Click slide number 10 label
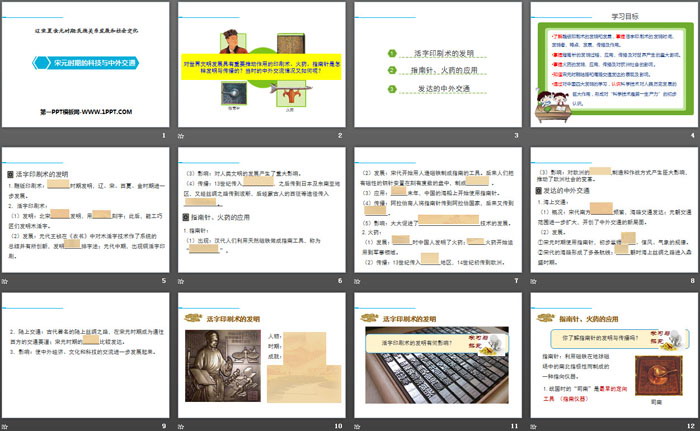Screen dimensions: 700x431 pyautogui.click(x=338, y=426)
